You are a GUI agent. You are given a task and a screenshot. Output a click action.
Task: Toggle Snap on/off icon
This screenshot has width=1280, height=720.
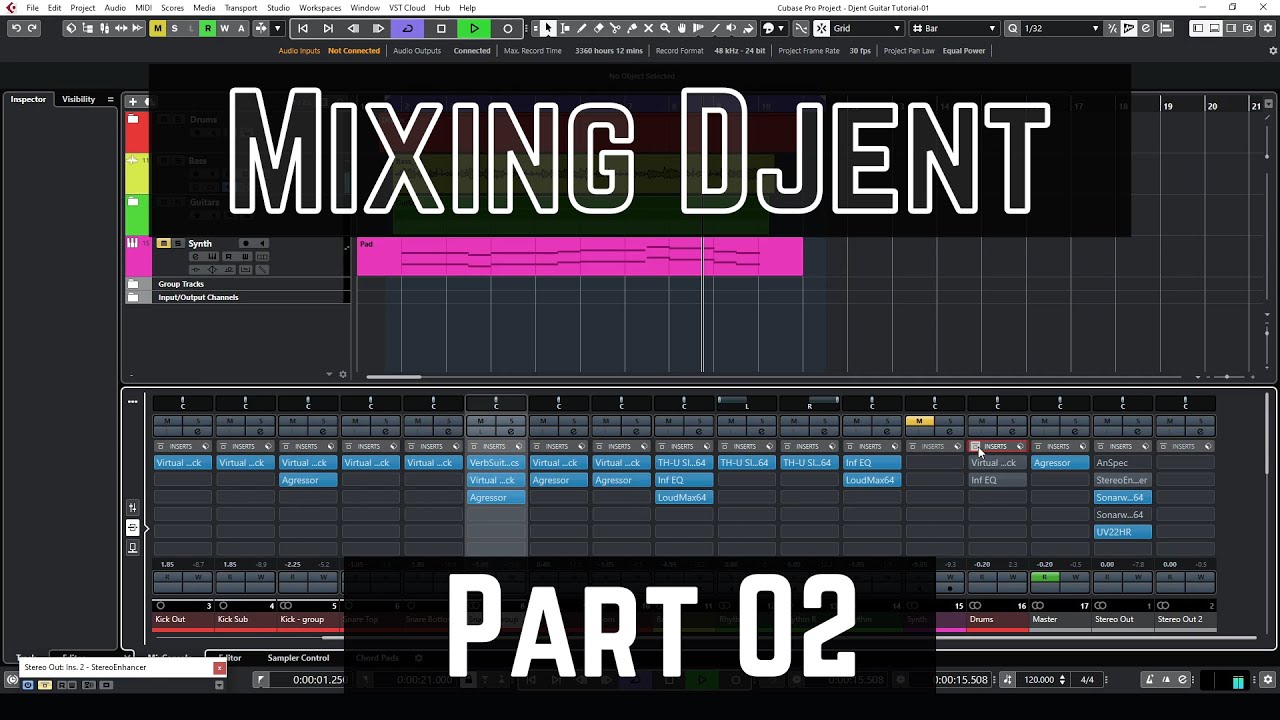[x=822, y=28]
